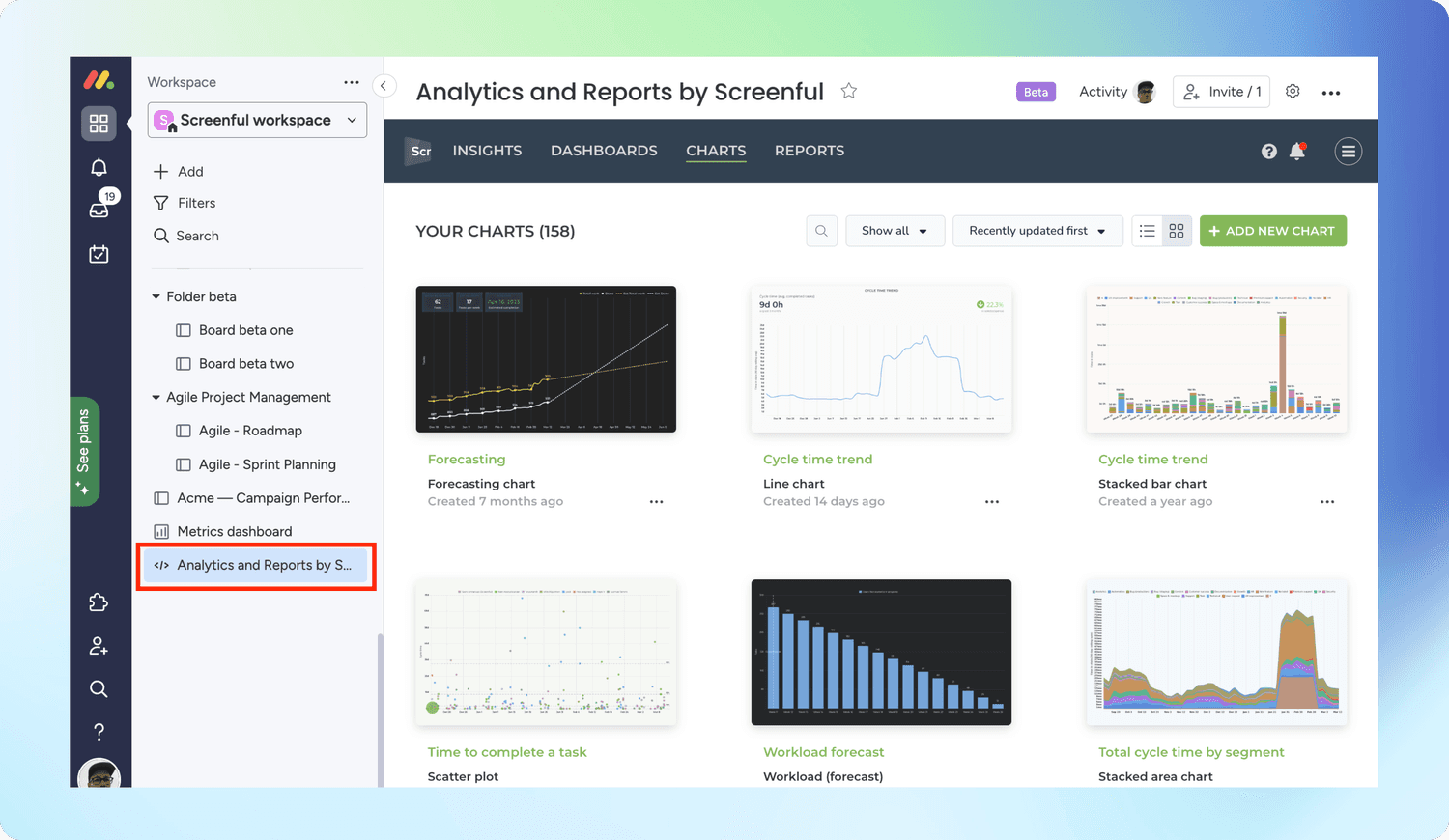Open the Forecasting chart thumbnail
This screenshot has height=840, width=1449.
pos(546,359)
